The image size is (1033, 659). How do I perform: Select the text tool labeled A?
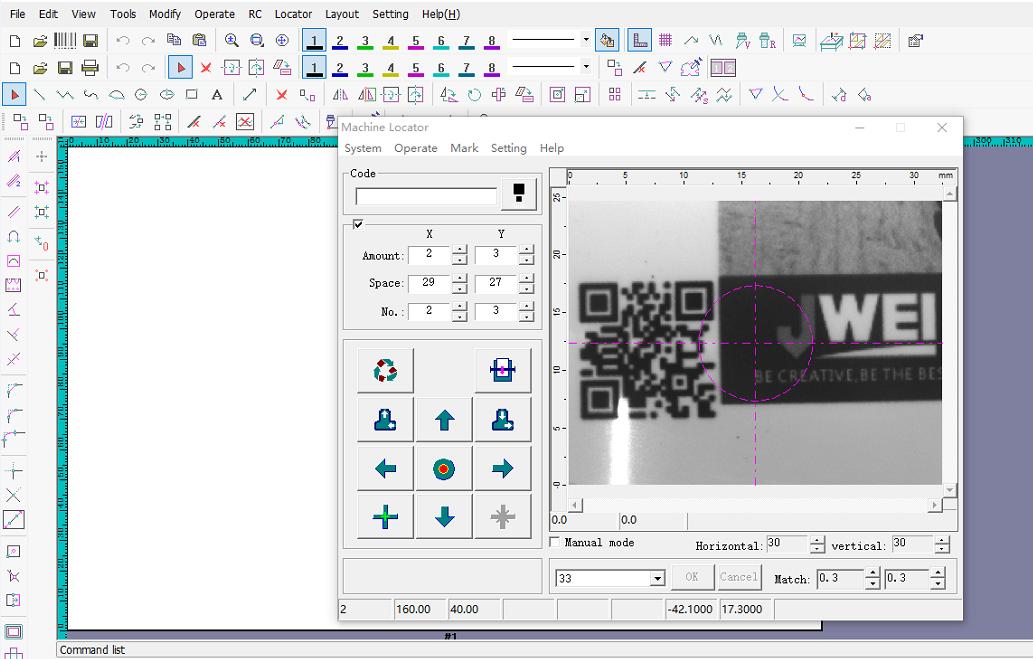coord(217,95)
